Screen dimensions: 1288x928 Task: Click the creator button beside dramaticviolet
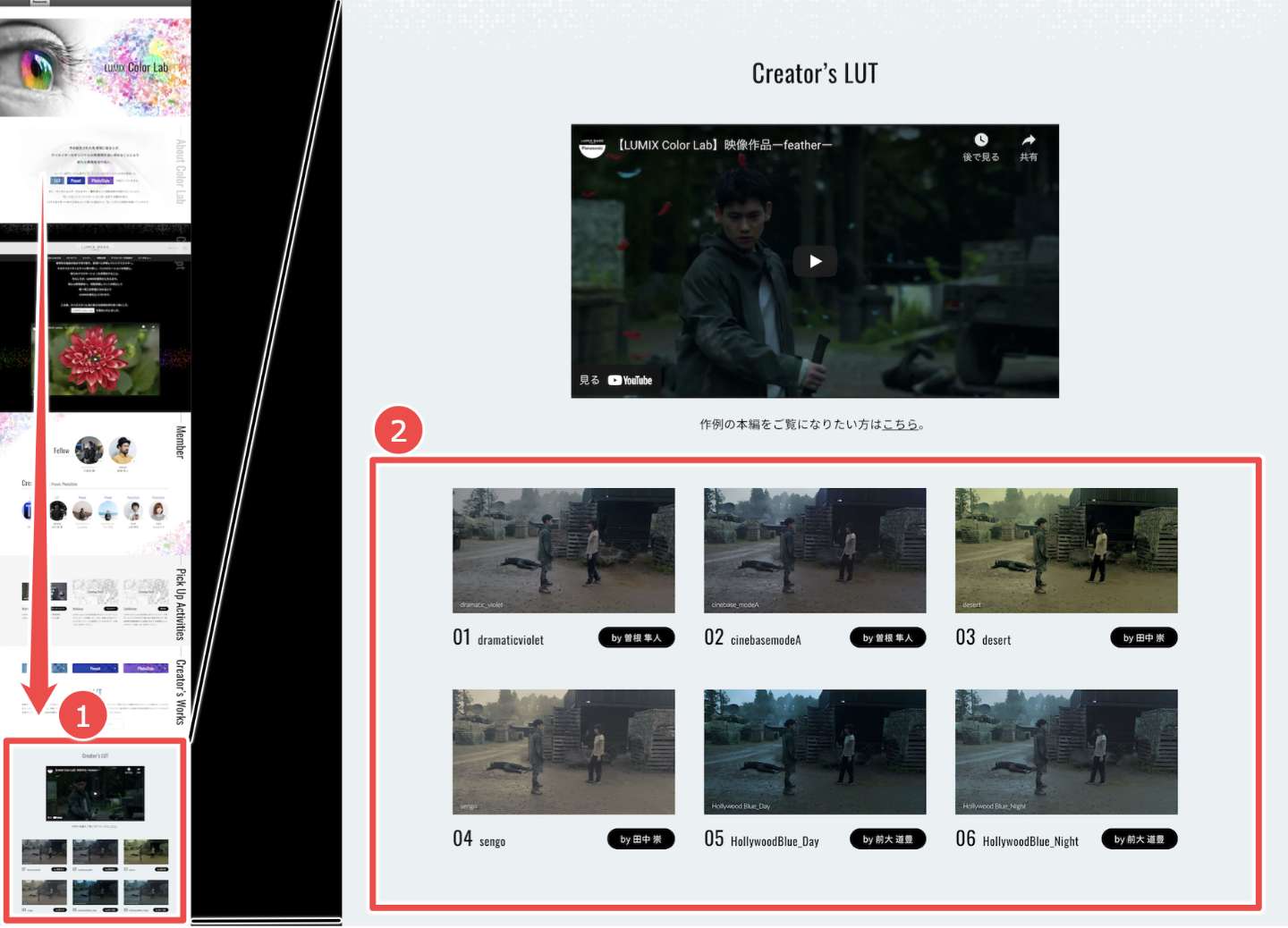pos(637,637)
